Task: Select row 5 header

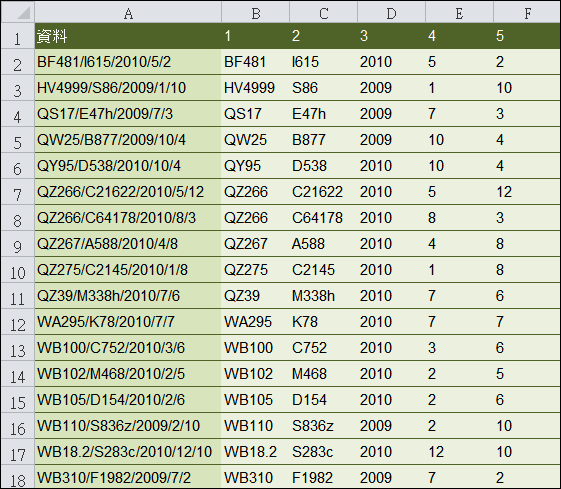Action: pyautogui.click(x=18, y=140)
